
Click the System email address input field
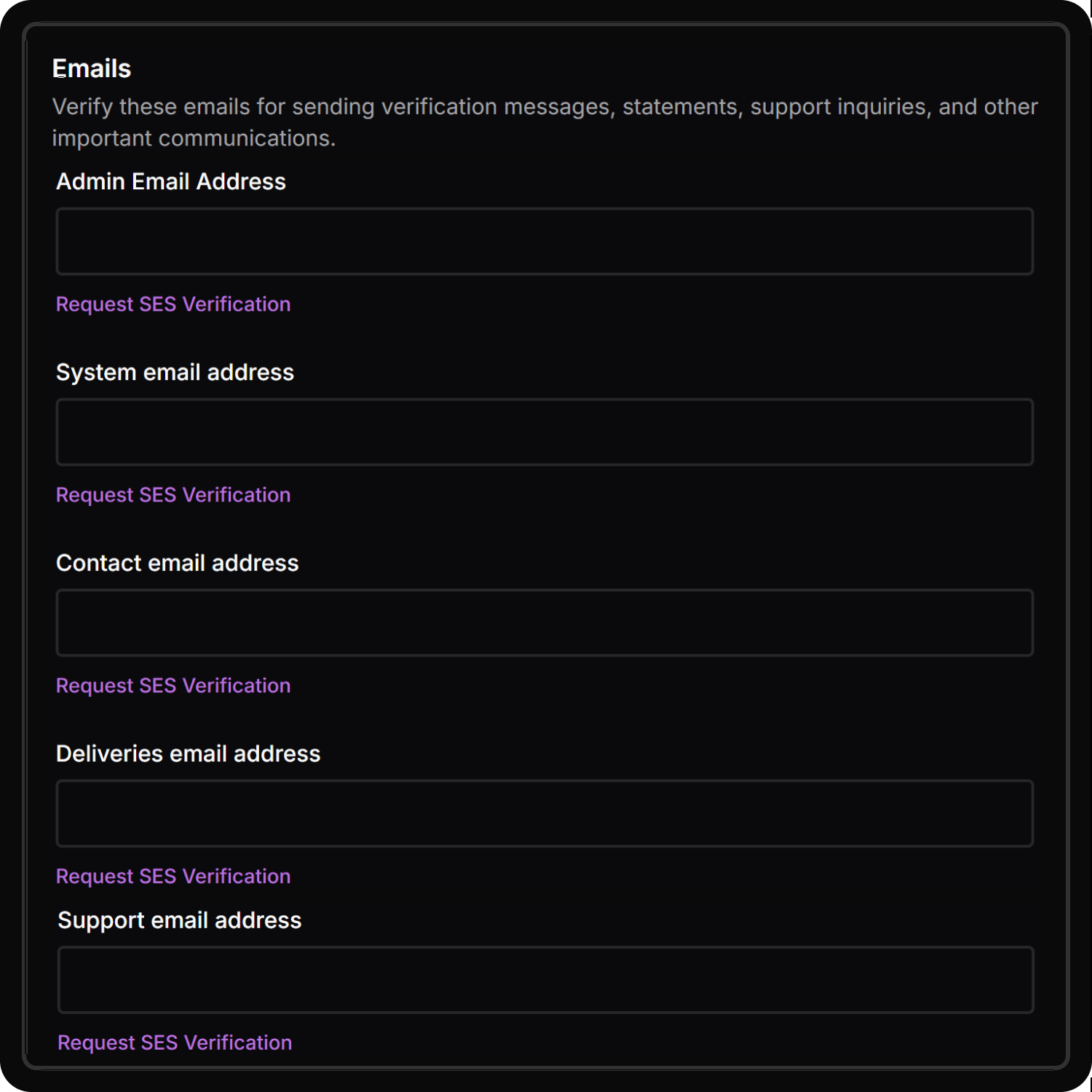coord(545,432)
